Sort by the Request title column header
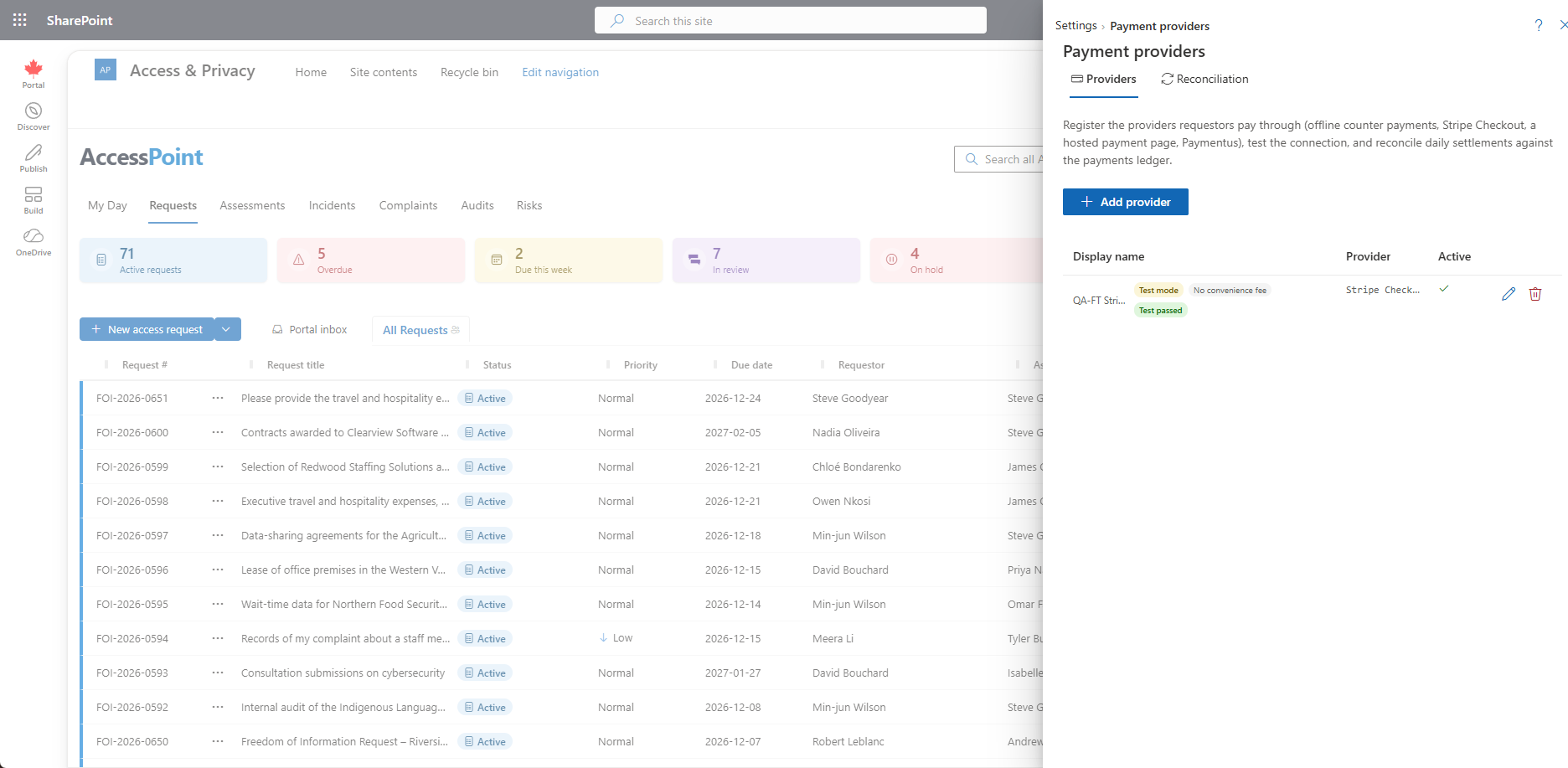The height and width of the screenshot is (768, 1568). [x=296, y=364]
